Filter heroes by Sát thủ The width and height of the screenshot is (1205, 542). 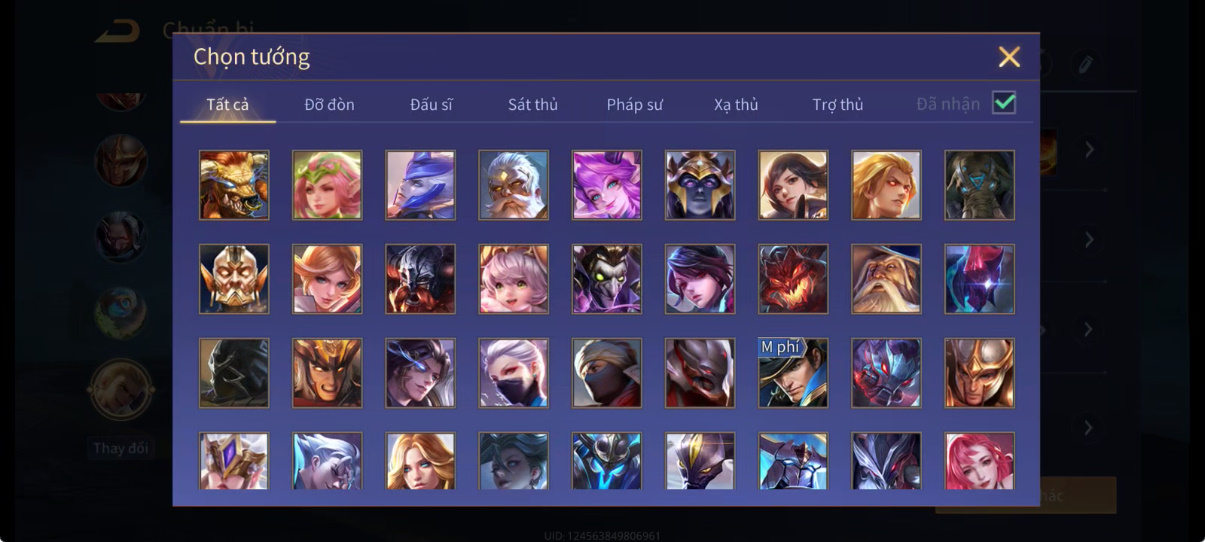pos(533,104)
